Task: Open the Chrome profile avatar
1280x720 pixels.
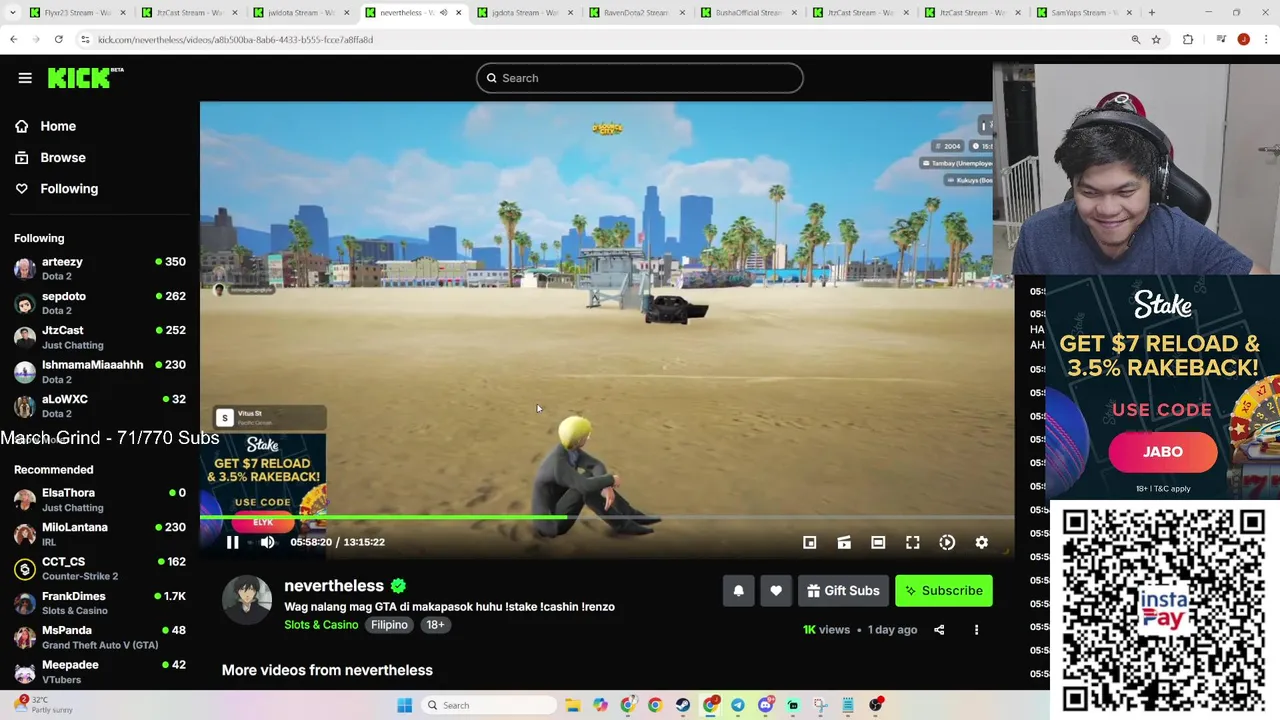Action: 1243,39
